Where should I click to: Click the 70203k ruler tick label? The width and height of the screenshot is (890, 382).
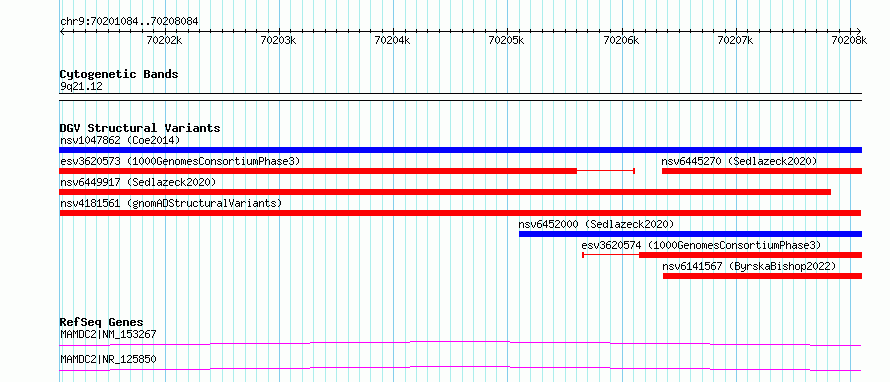coord(278,40)
